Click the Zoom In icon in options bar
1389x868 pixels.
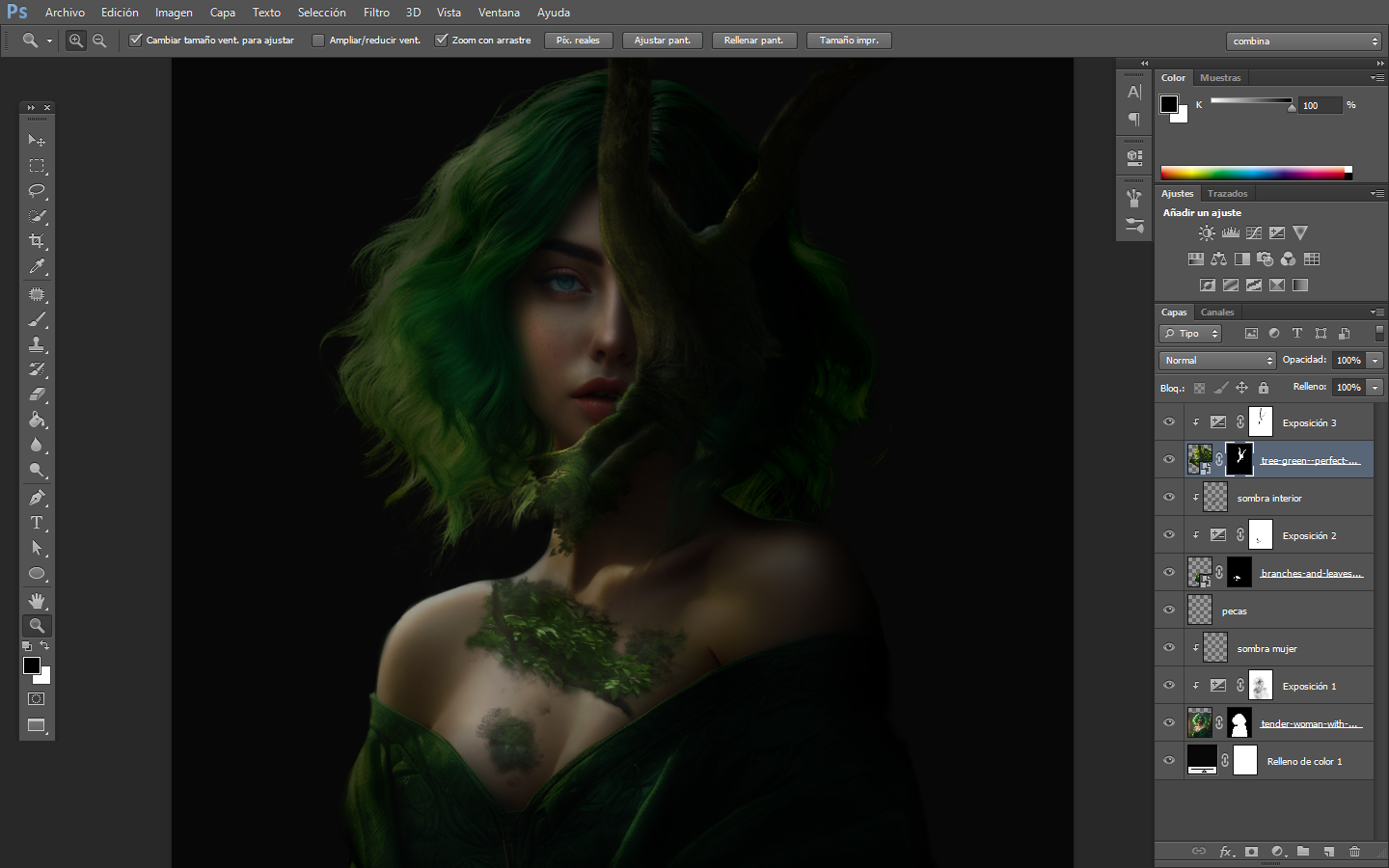coord(76,41)
